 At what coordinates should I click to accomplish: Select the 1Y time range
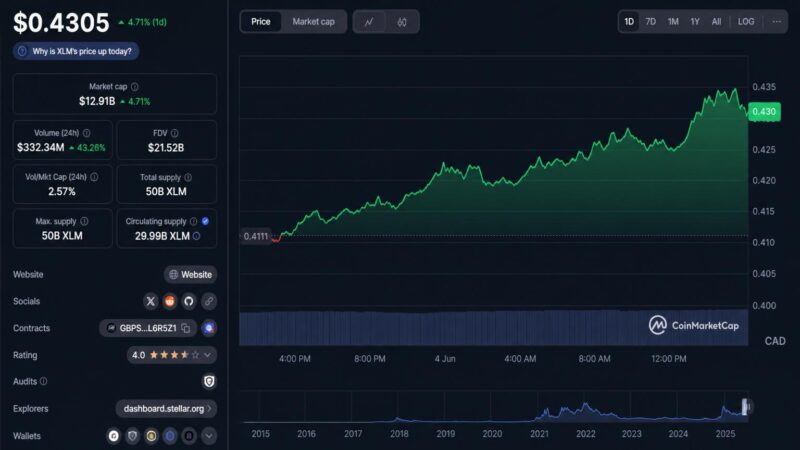[695, 21]
